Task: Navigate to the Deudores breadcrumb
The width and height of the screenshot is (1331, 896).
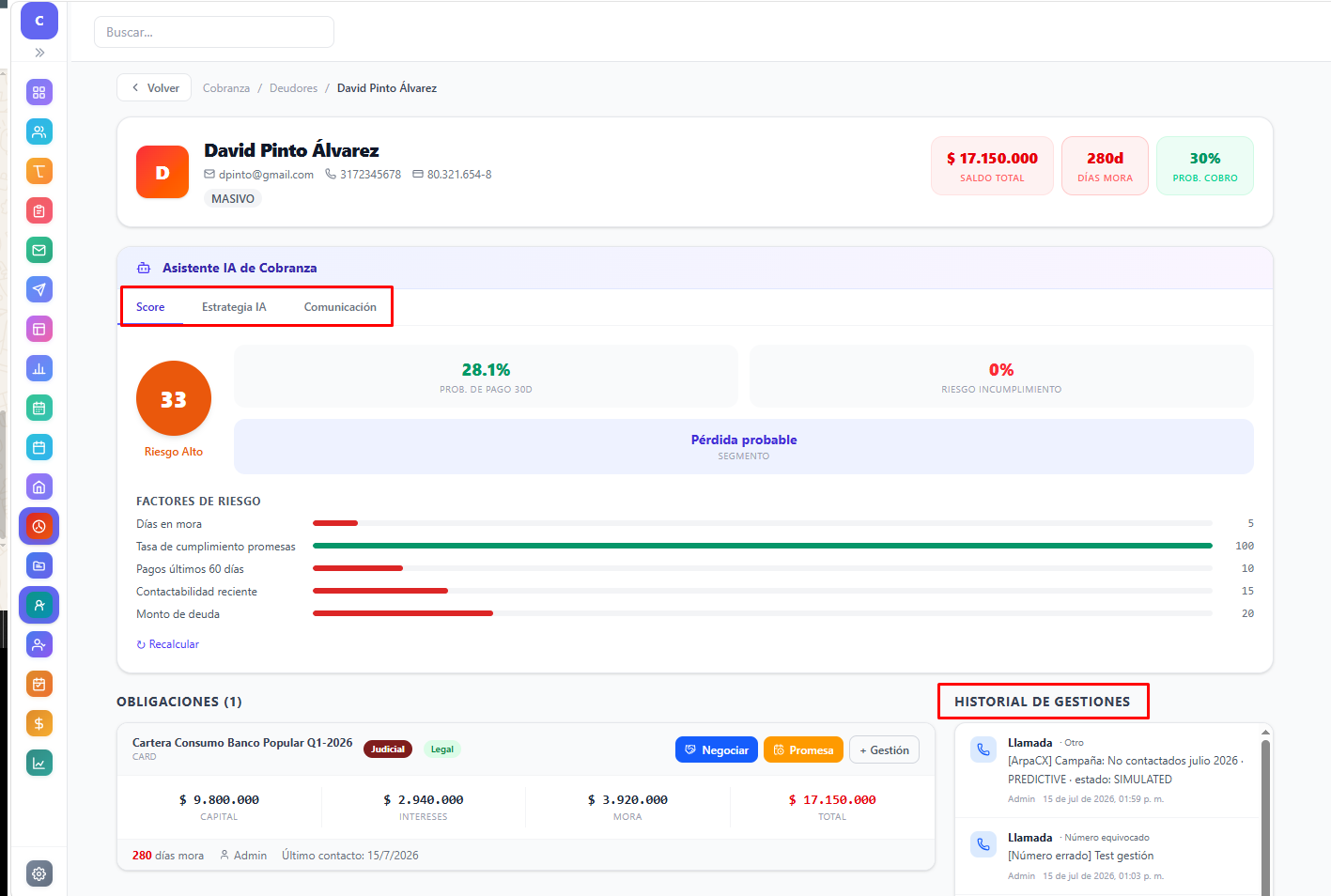Action: (293, 88)
